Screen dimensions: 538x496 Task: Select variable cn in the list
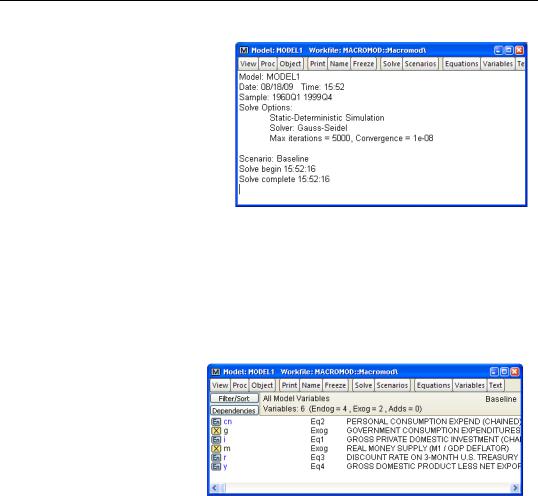(227, 422)
